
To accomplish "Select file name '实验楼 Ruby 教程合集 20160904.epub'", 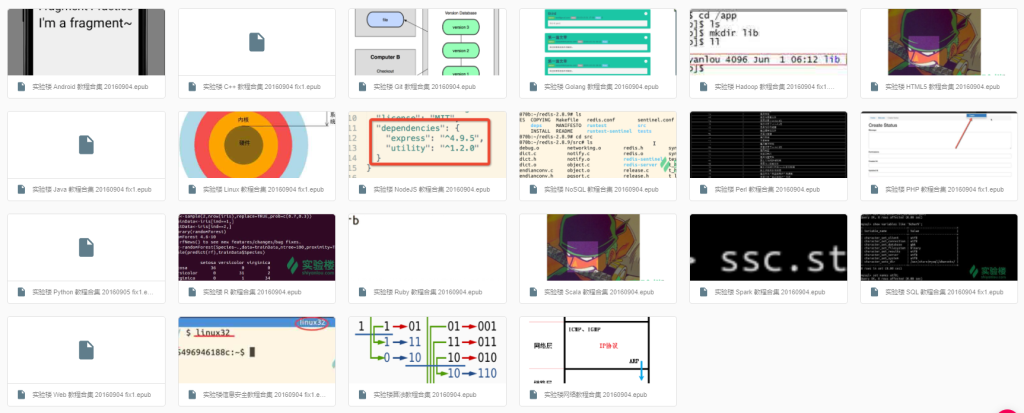I will tap(428, 292).
